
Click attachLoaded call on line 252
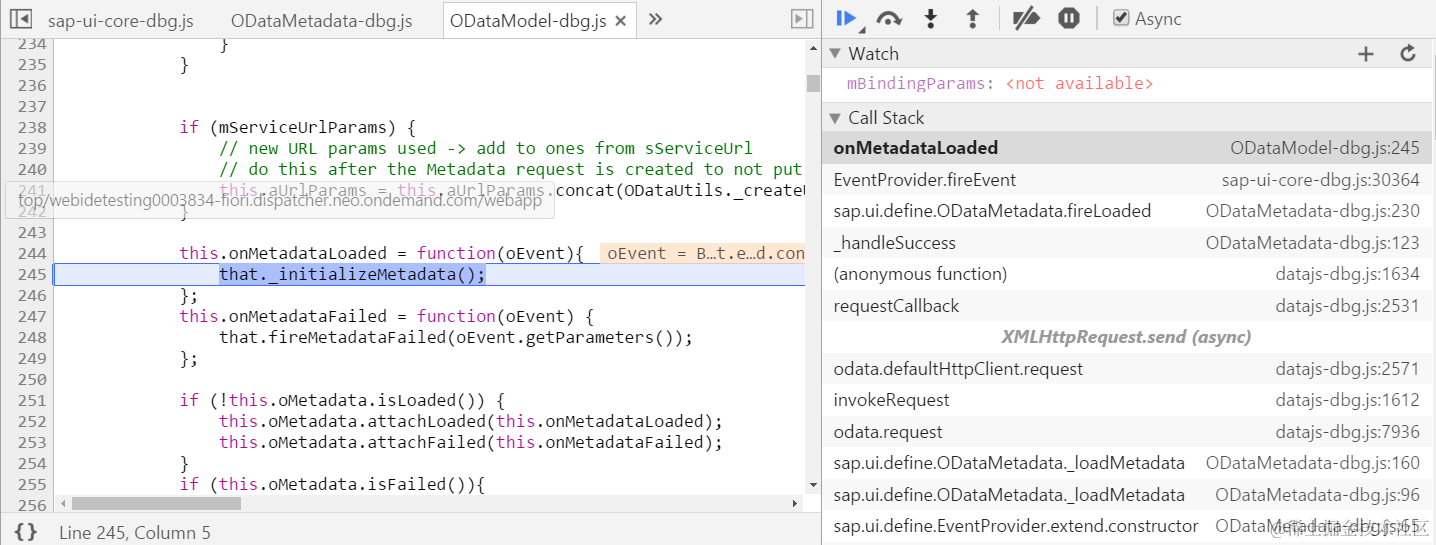point(470,421)
